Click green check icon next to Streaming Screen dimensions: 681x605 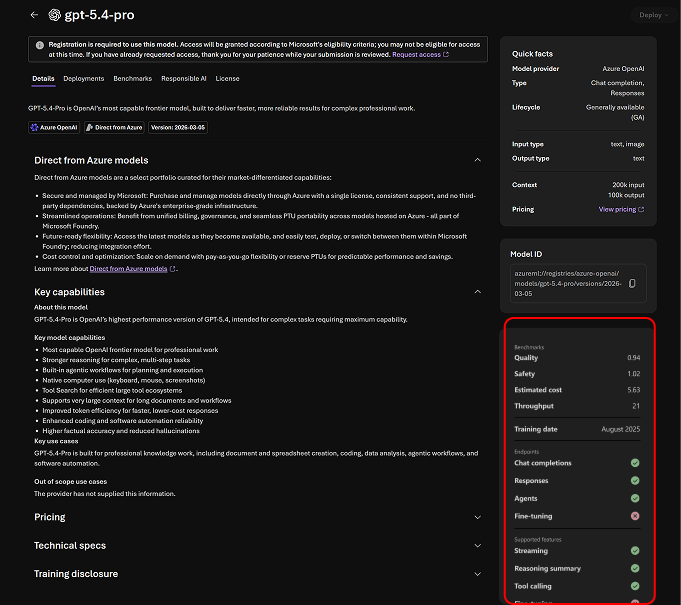pyautogui.click(x=635, y=551)
